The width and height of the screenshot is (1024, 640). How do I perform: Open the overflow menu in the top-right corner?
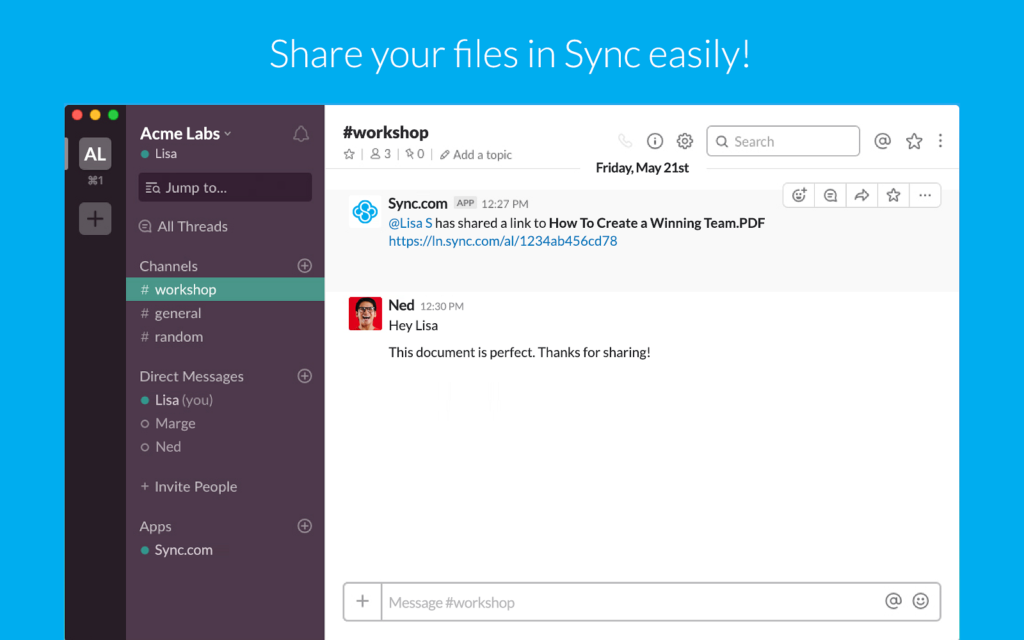tap(940, 141)
